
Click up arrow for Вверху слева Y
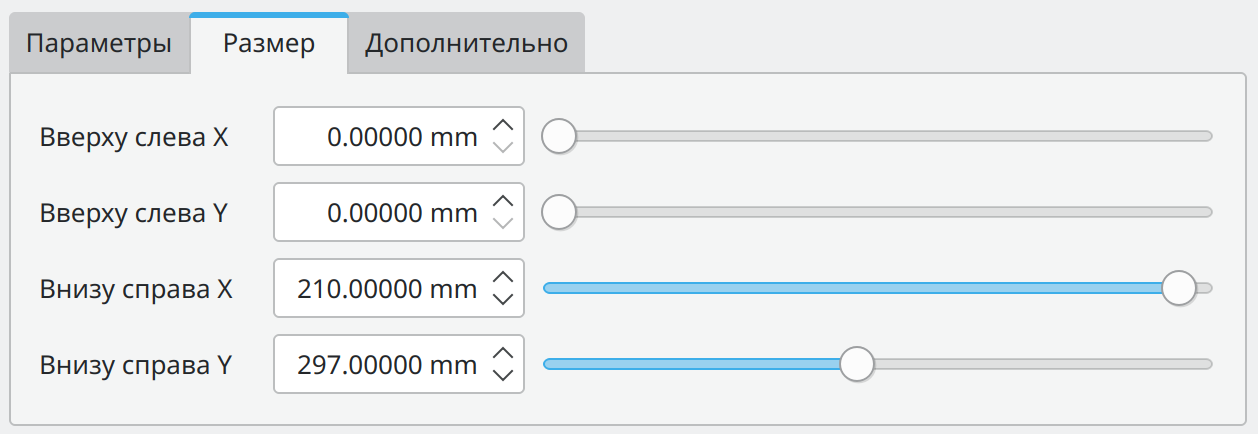[x=503, y=201]
